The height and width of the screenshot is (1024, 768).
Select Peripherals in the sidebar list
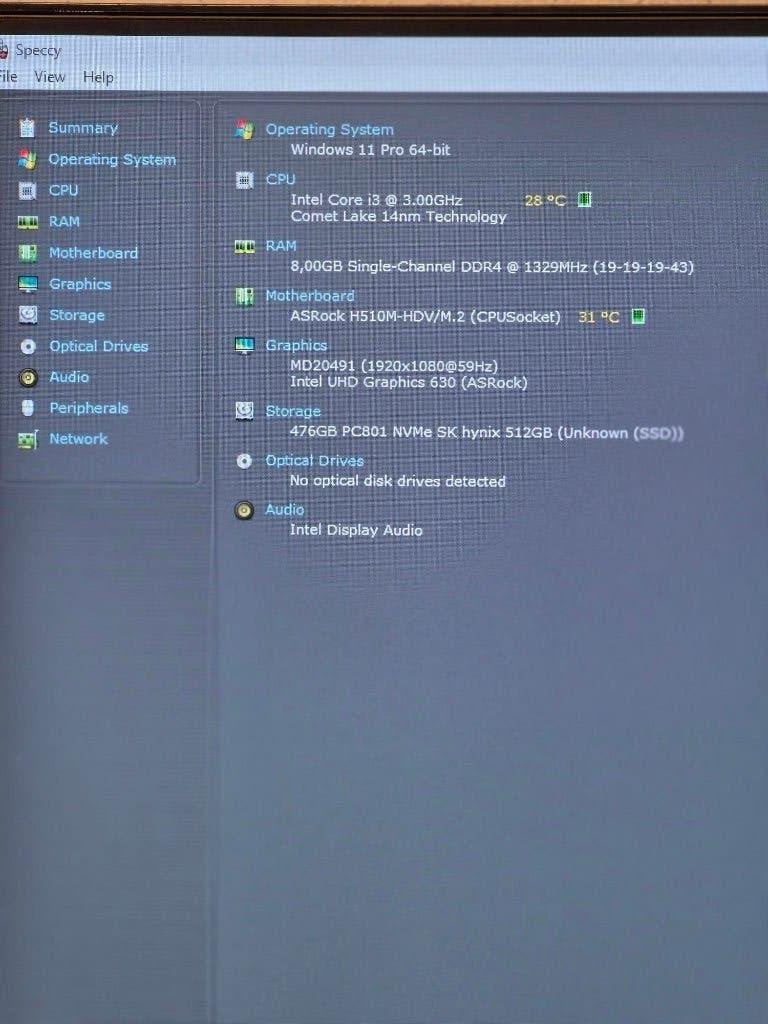click(89, 408)
